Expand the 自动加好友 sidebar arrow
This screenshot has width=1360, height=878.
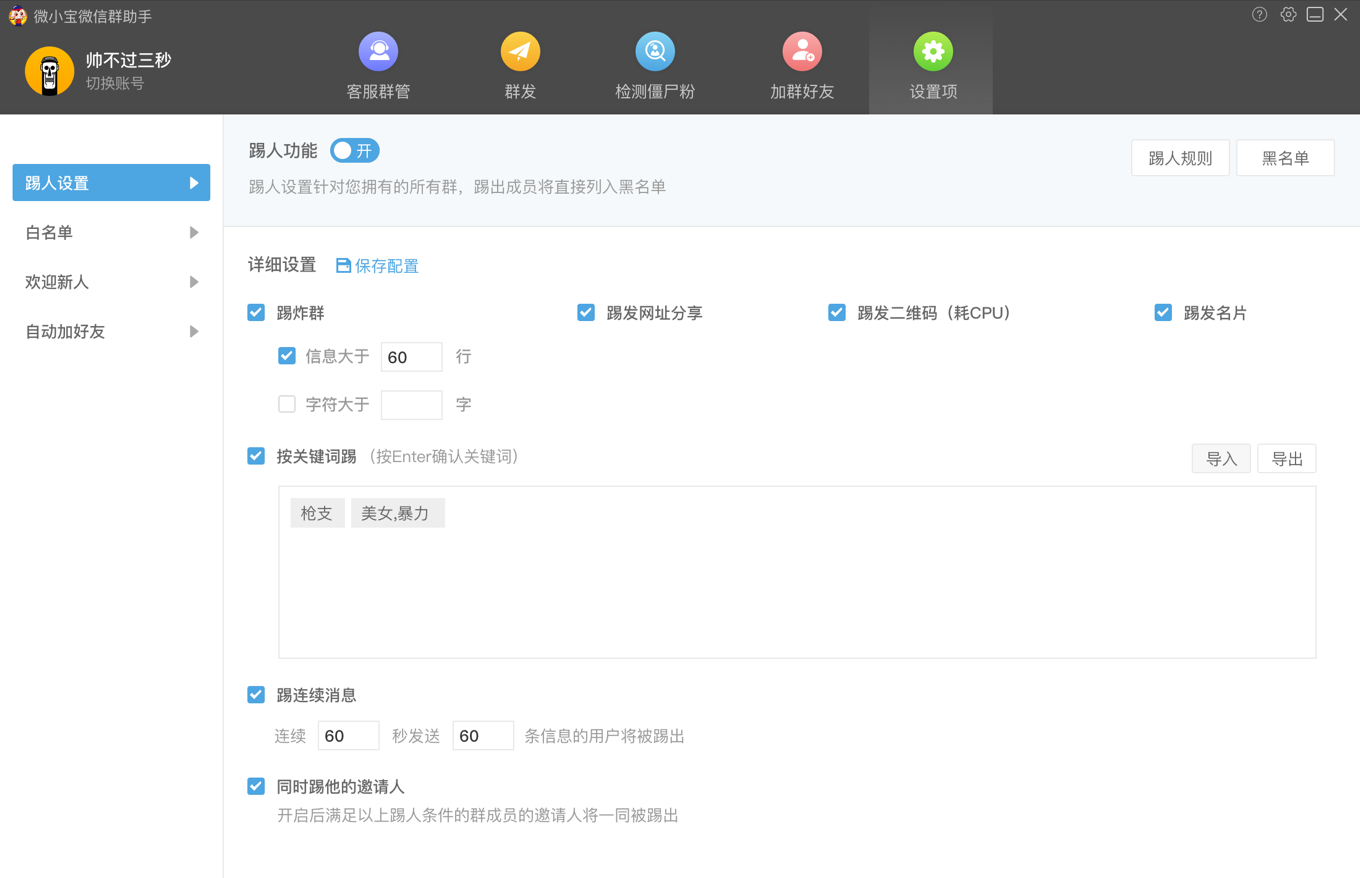(x=194, y=331)
